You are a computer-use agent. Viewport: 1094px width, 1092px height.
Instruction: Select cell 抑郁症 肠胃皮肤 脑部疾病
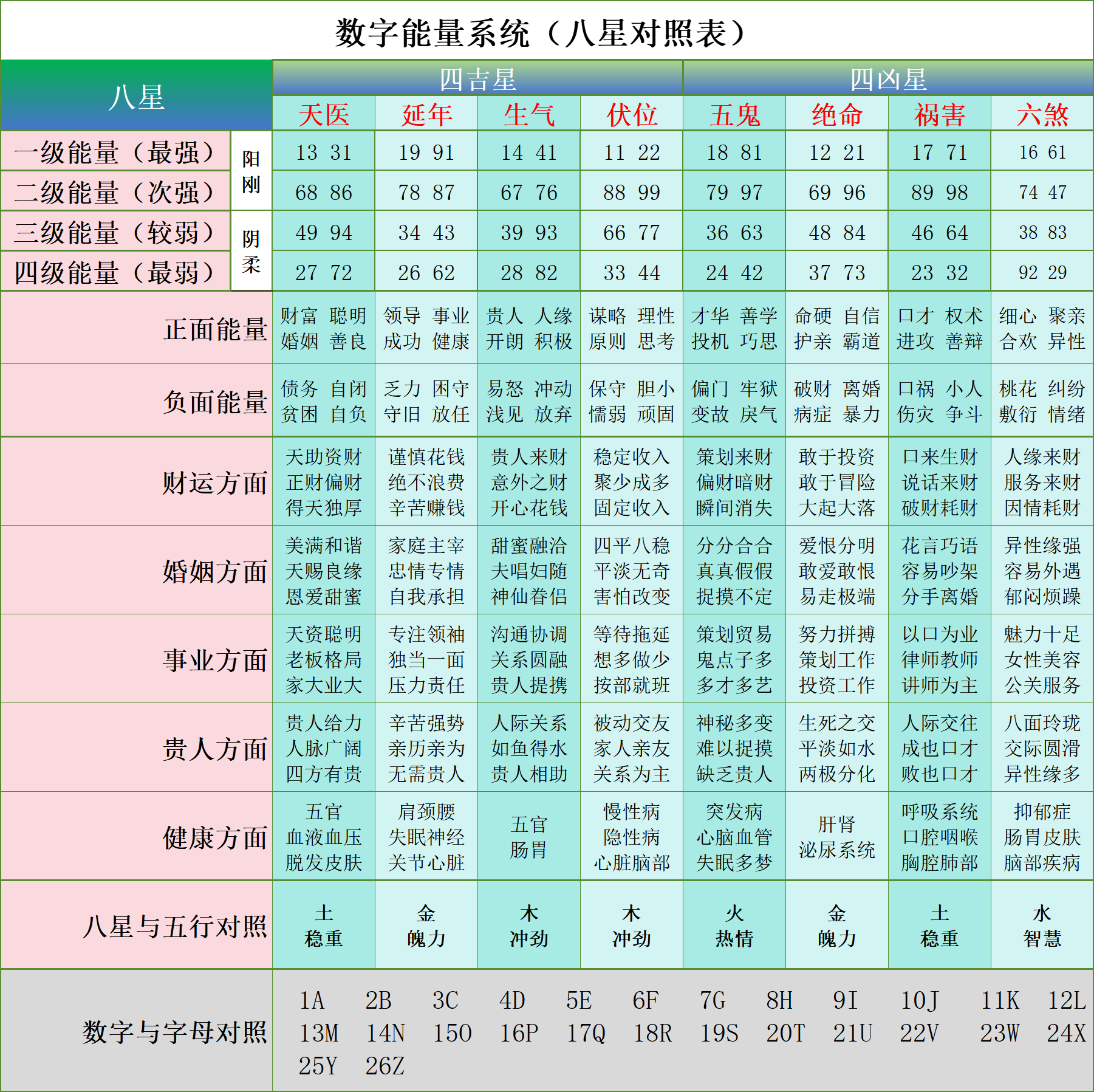1042,836
